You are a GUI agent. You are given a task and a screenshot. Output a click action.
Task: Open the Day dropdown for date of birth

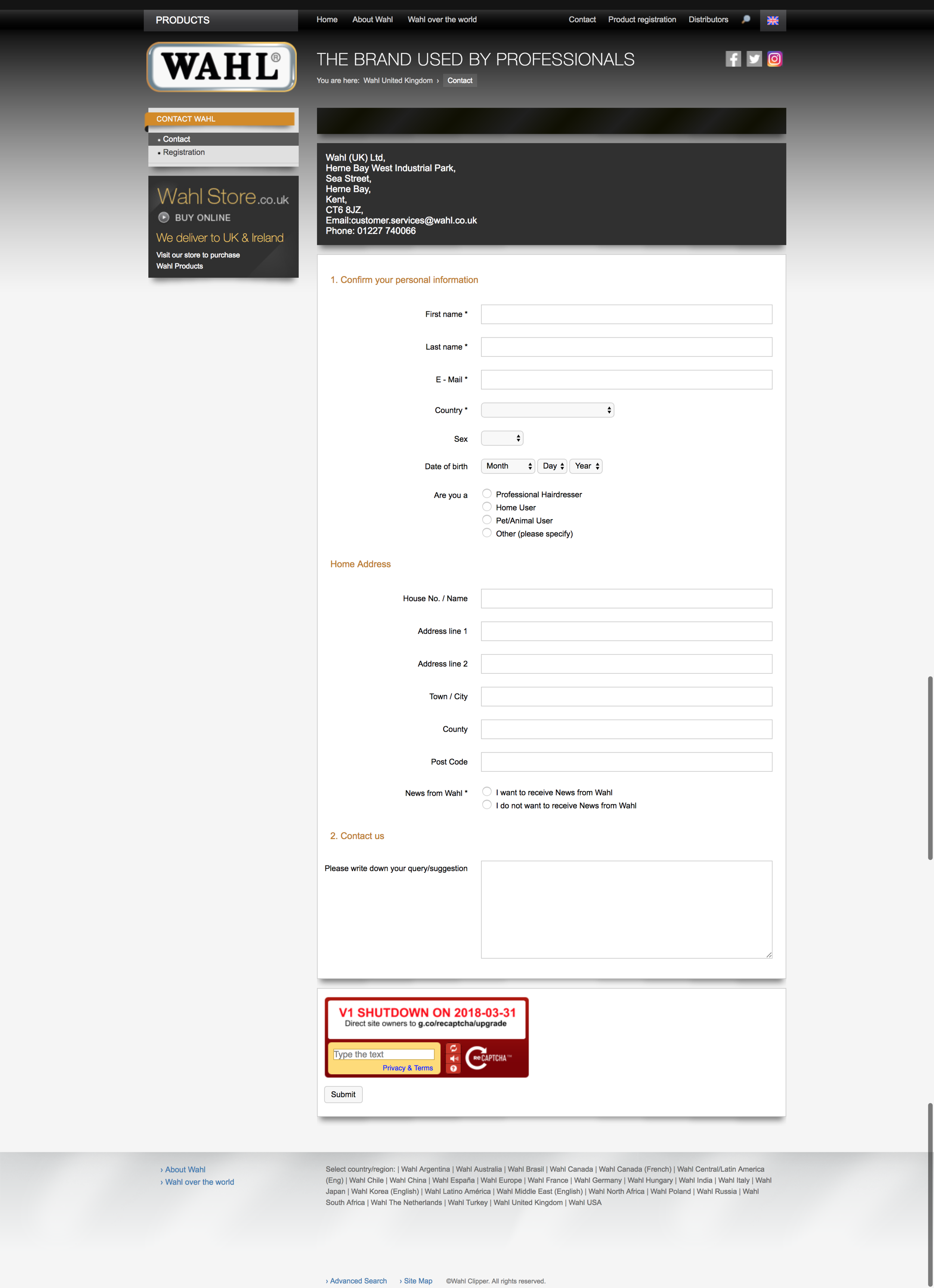coord(552,466)
